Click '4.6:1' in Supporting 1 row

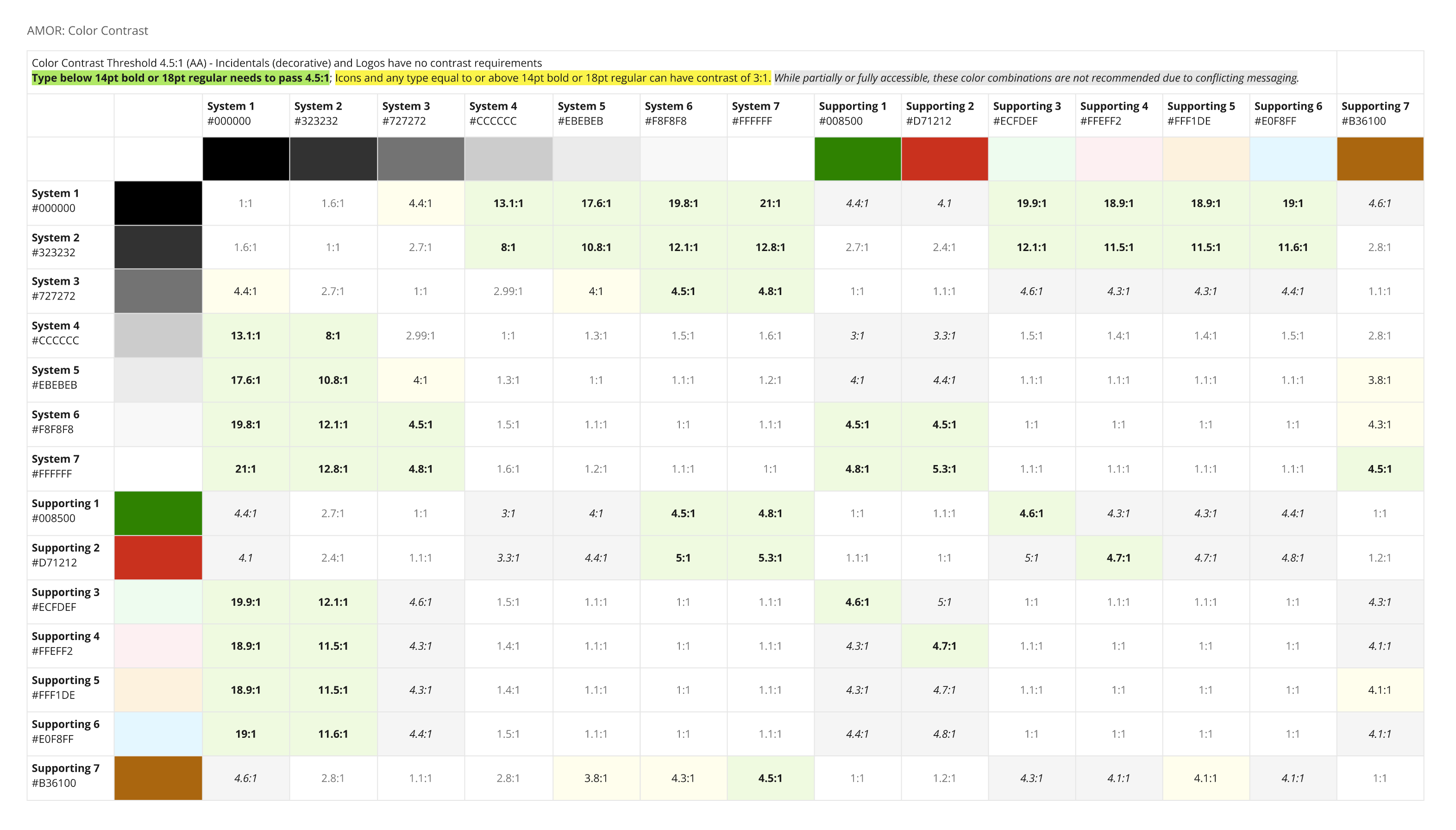[x=1031, y=514]
